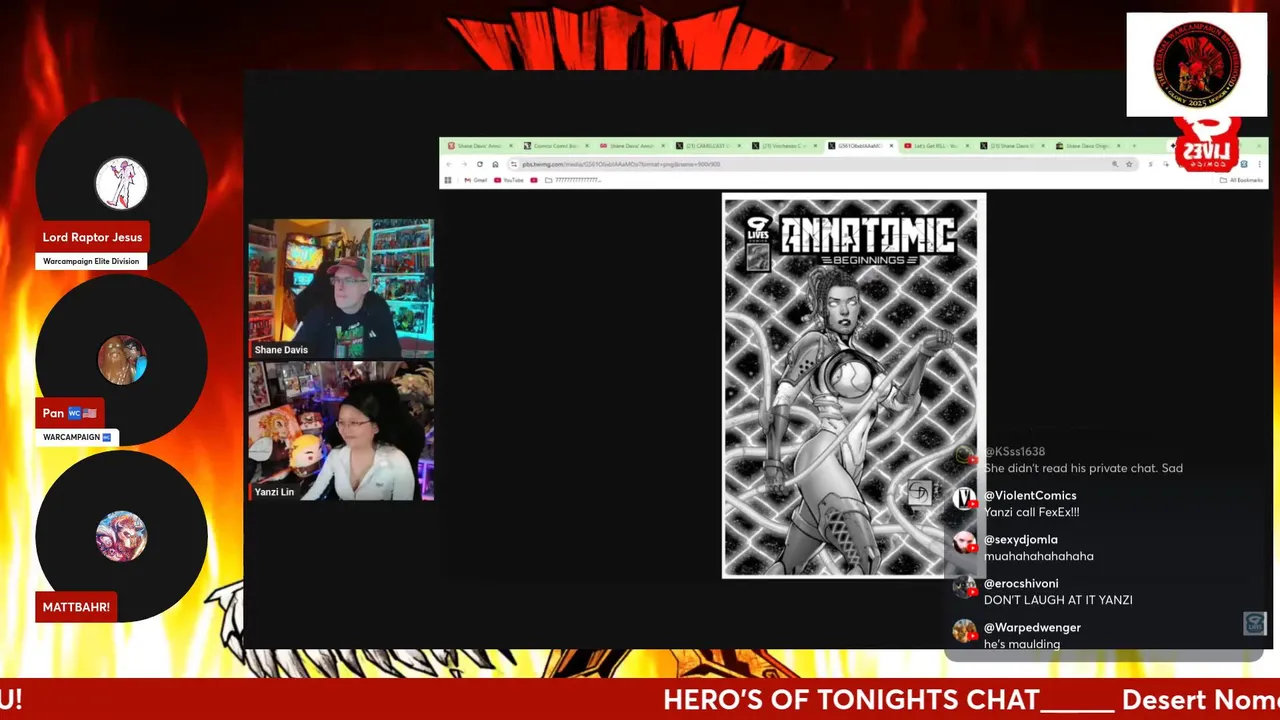Click @ViolentComics chat avatar
Screen dimensions: 1280x720
pos(964,498)
